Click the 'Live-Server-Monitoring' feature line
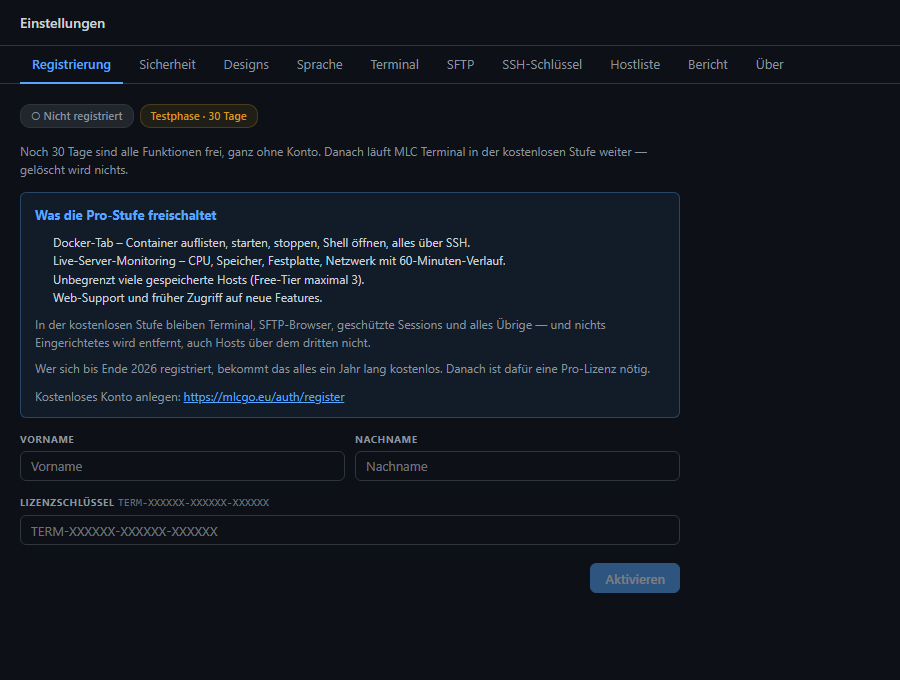The image size is (900, 680). (x=279, y=261)
